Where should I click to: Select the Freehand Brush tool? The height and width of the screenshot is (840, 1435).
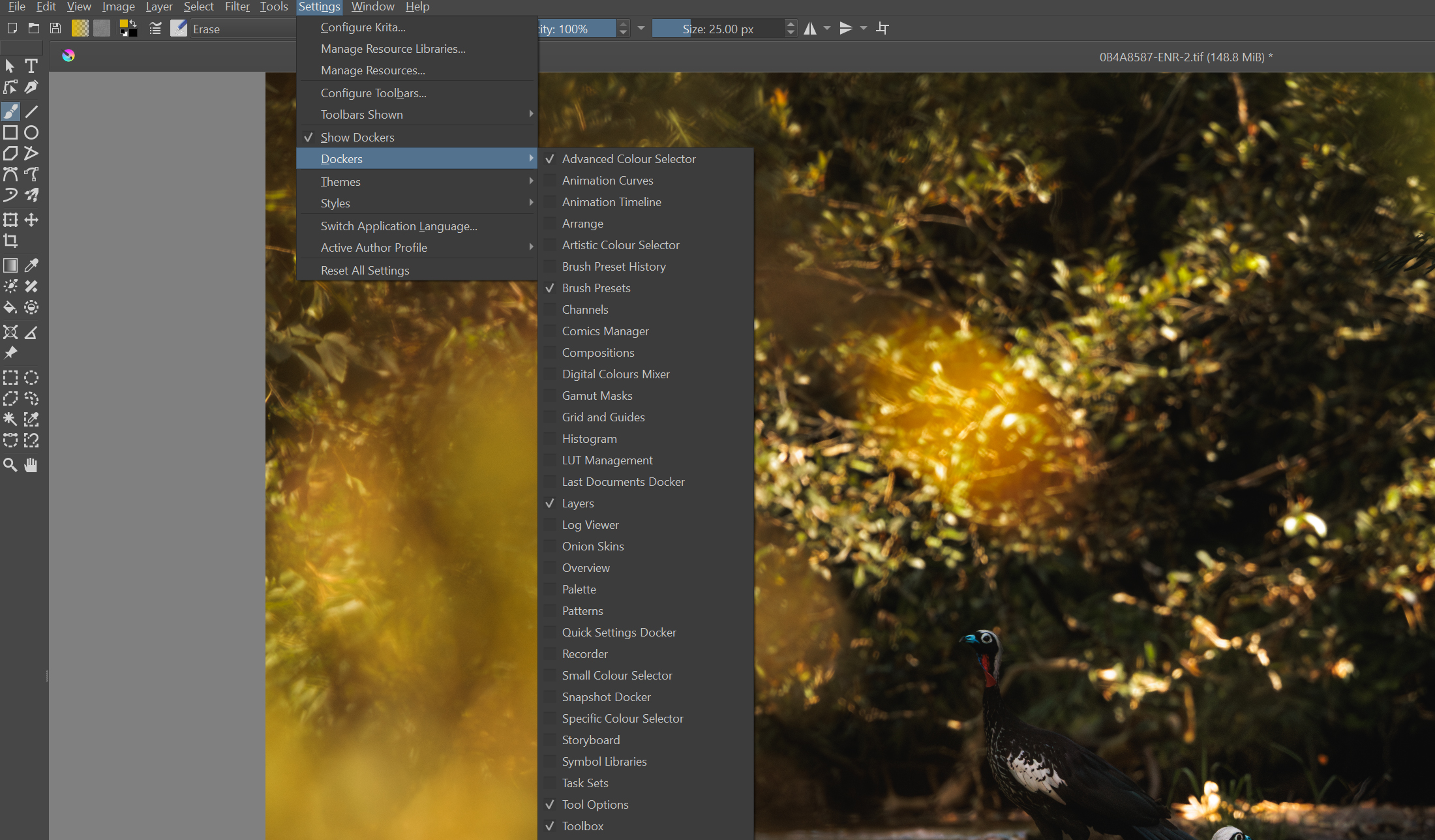(10, 112)
